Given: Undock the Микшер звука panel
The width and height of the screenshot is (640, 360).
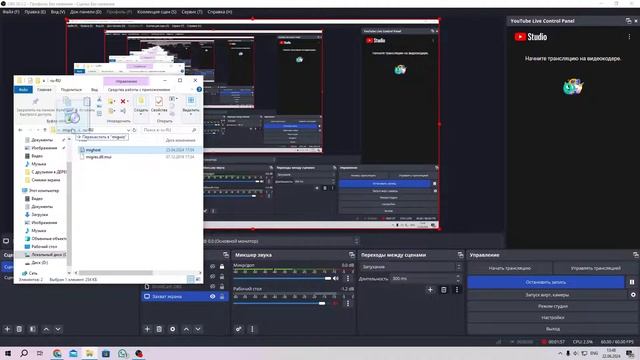Looking at the screenshot, I should pos(351,255).
